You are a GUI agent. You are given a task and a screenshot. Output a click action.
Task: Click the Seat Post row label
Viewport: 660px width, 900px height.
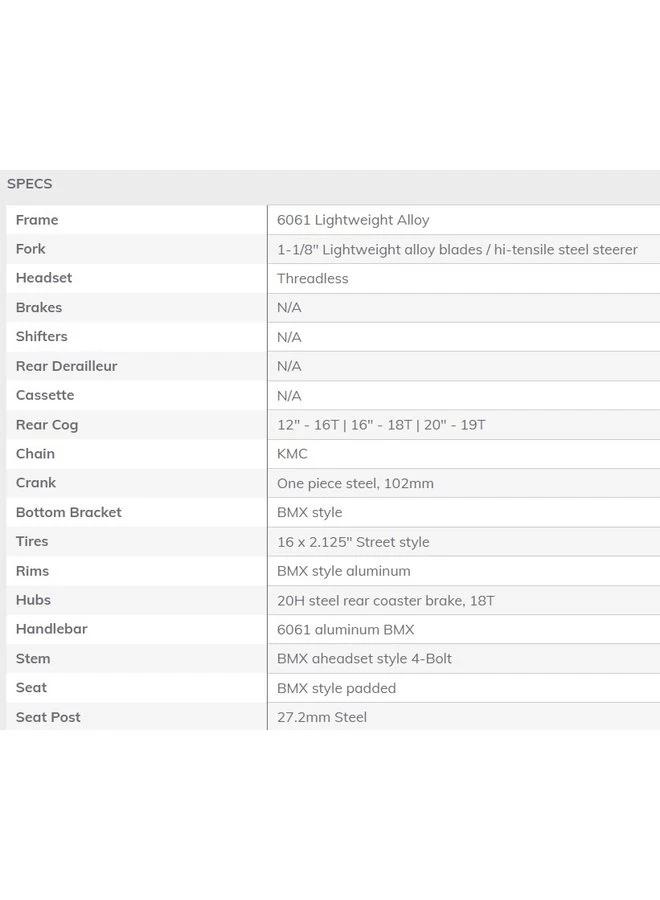point(48,717)
